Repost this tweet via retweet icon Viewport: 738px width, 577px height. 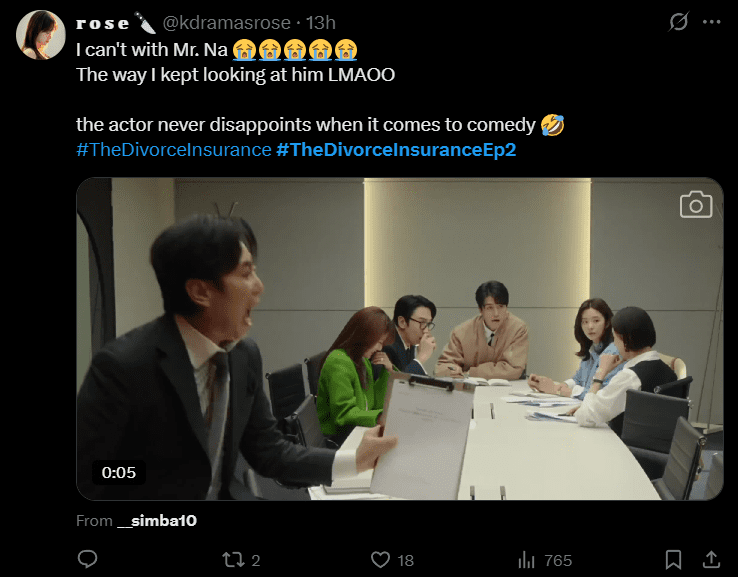(x=231, y=559)
